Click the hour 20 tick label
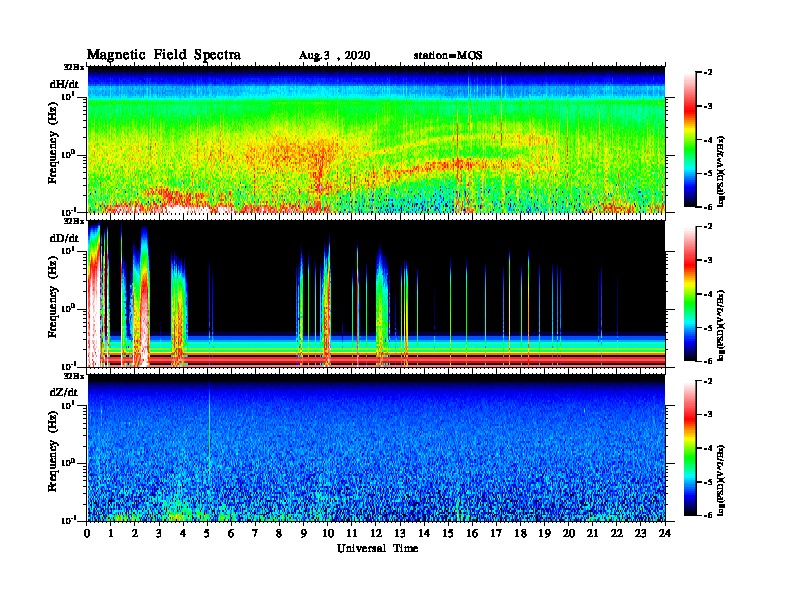This screenshot has width=792, height=612. point(569,533)
